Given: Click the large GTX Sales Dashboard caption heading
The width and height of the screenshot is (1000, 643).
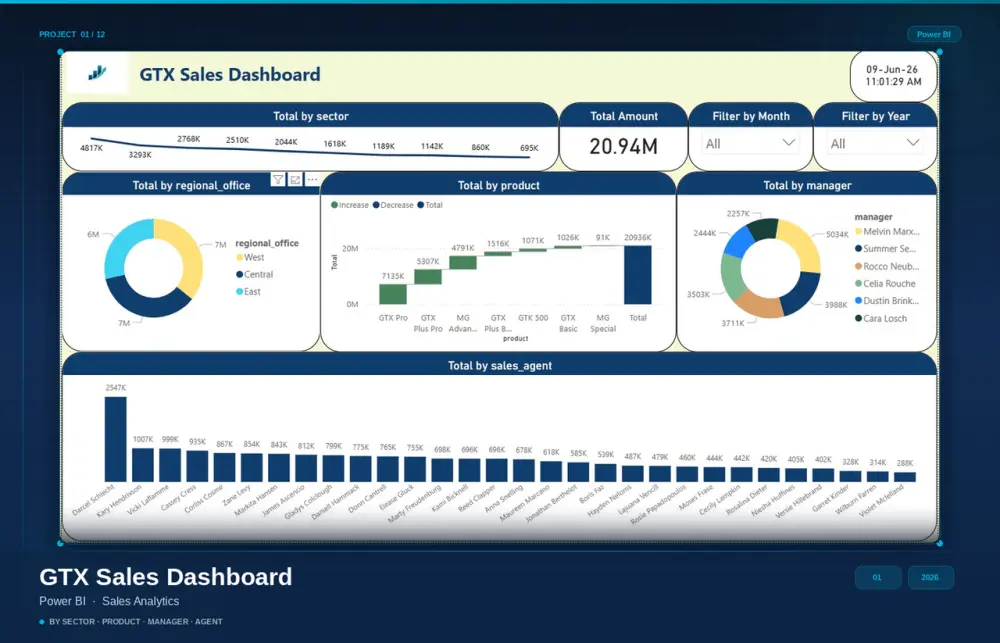Looking at the screenshot, I should click(166, 577).
